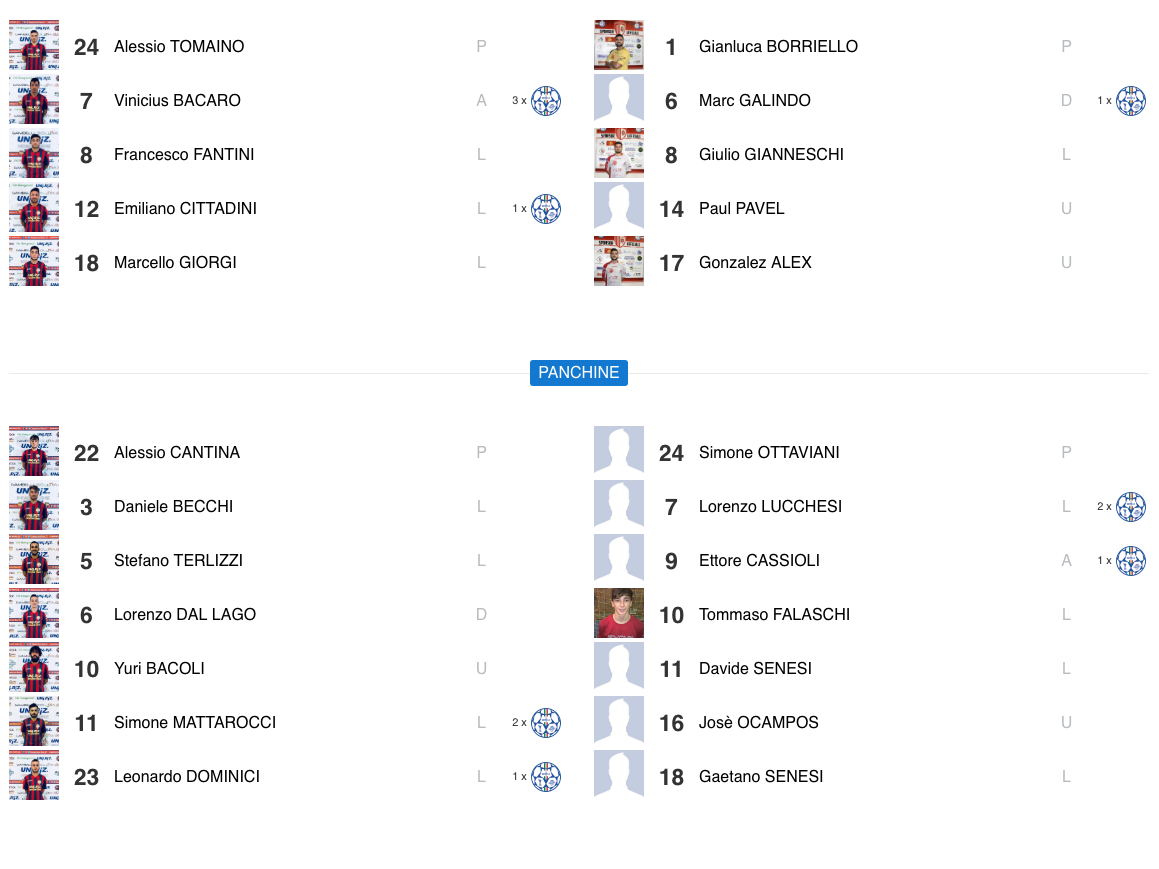Open Alessio TOMAINO player photo

(x=34, y=46)
